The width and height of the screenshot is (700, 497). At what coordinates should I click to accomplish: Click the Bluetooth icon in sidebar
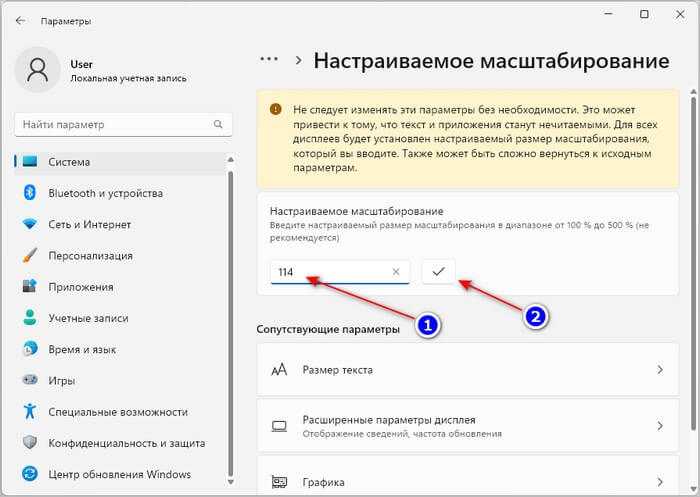[29, 193]
